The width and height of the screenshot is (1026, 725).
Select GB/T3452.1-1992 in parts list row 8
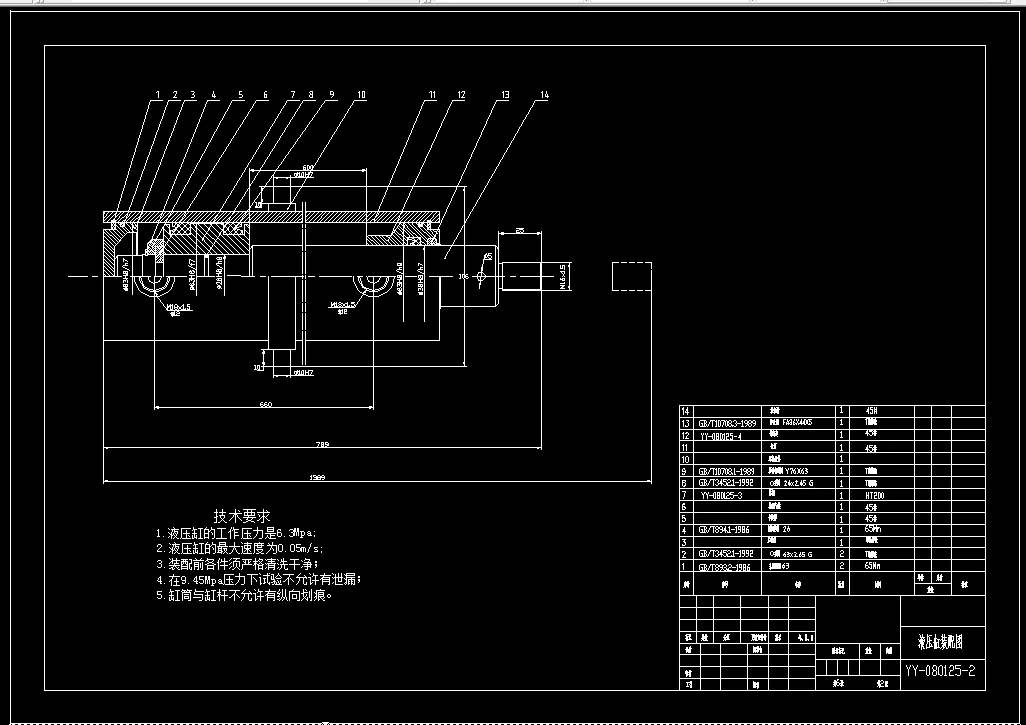(x=726, y=483)
